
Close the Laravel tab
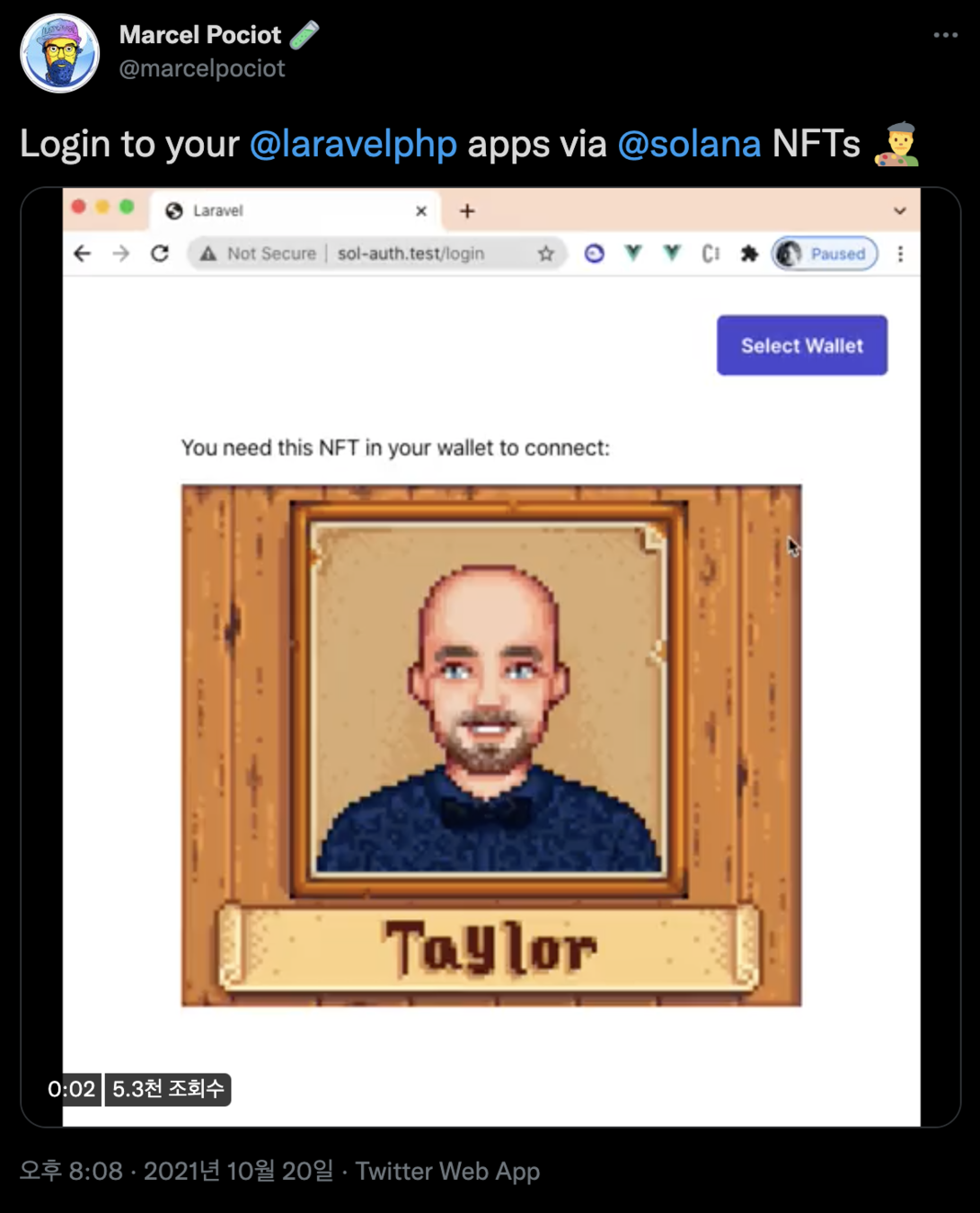(421, 211)
